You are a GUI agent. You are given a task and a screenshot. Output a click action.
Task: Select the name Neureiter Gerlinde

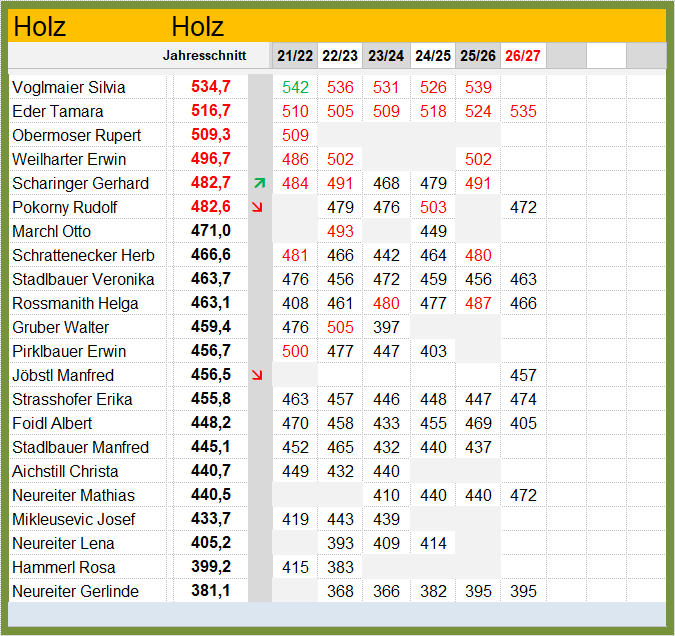tap(76, 591)
